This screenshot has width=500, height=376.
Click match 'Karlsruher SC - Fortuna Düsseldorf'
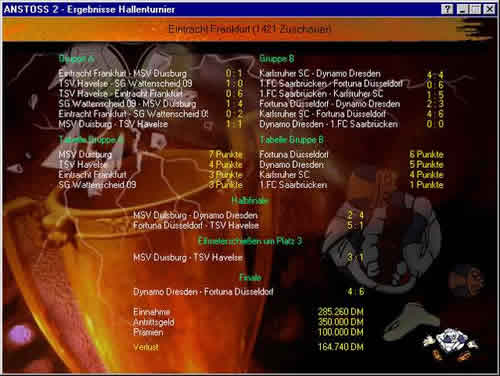coord(322,114)
